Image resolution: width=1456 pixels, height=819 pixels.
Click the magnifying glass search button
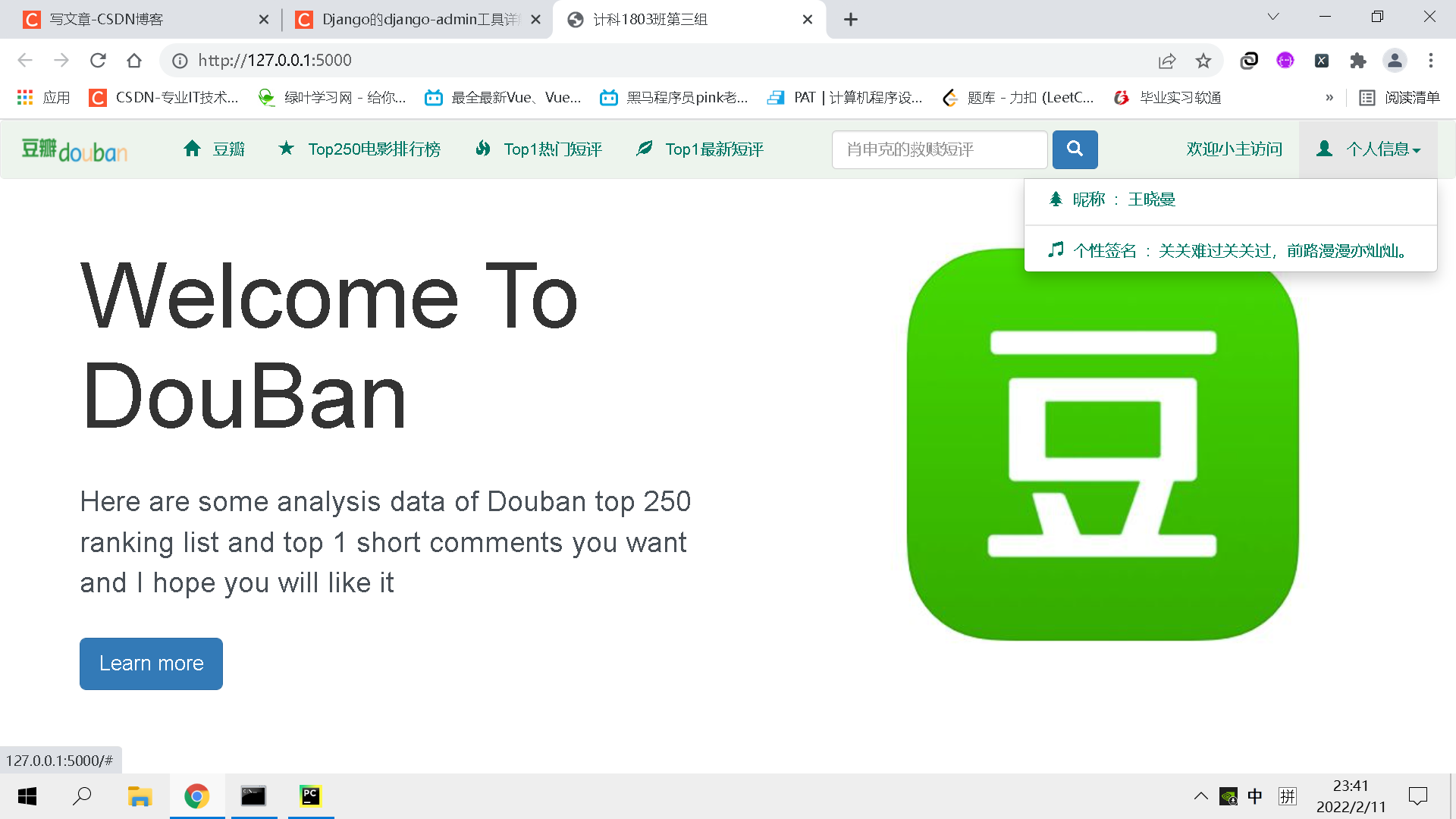pyautogui.click(x=1075, y=149)
